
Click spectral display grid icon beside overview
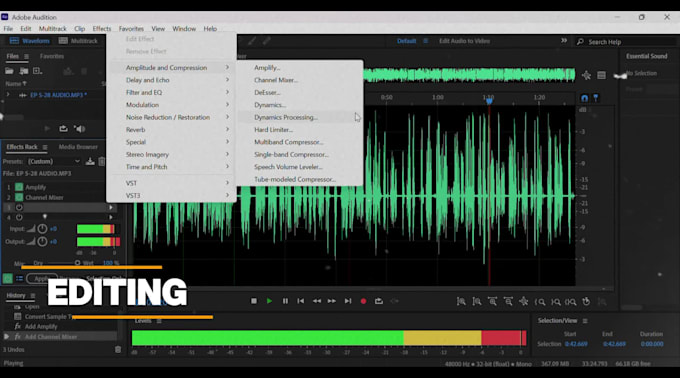pyautogui.click(x=602, y=75)
